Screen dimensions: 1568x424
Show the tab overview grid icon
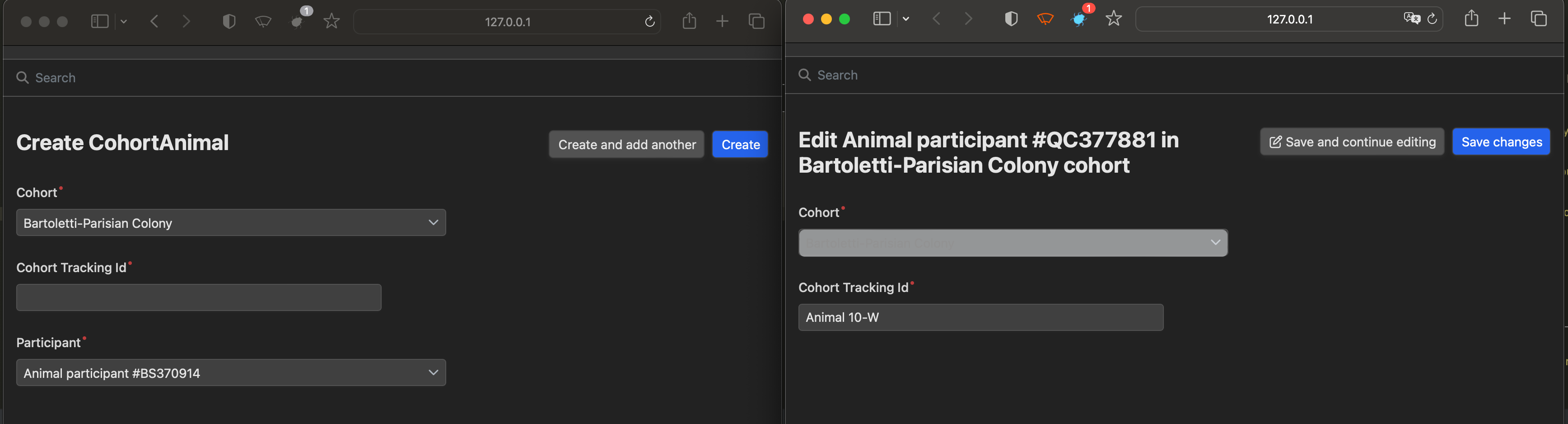(x=1540, y=19)
